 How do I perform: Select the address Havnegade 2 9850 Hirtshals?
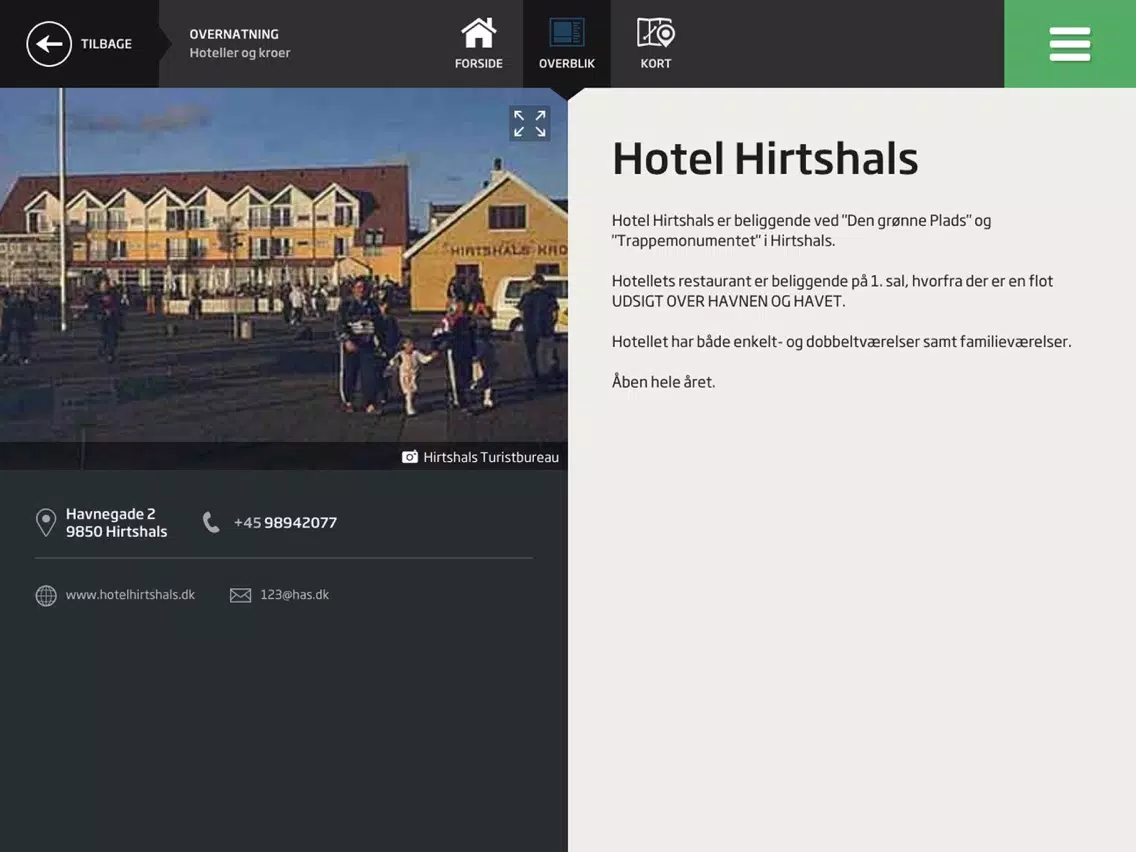pyautogui.click(x=117, y=522)
